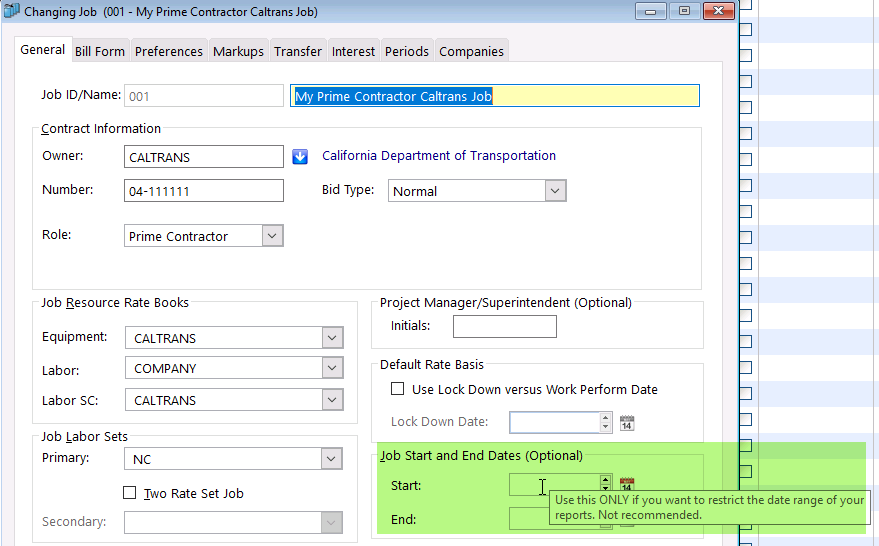Open the Interest tab
This screenshot has width=879, height=546.
point(353,52)
